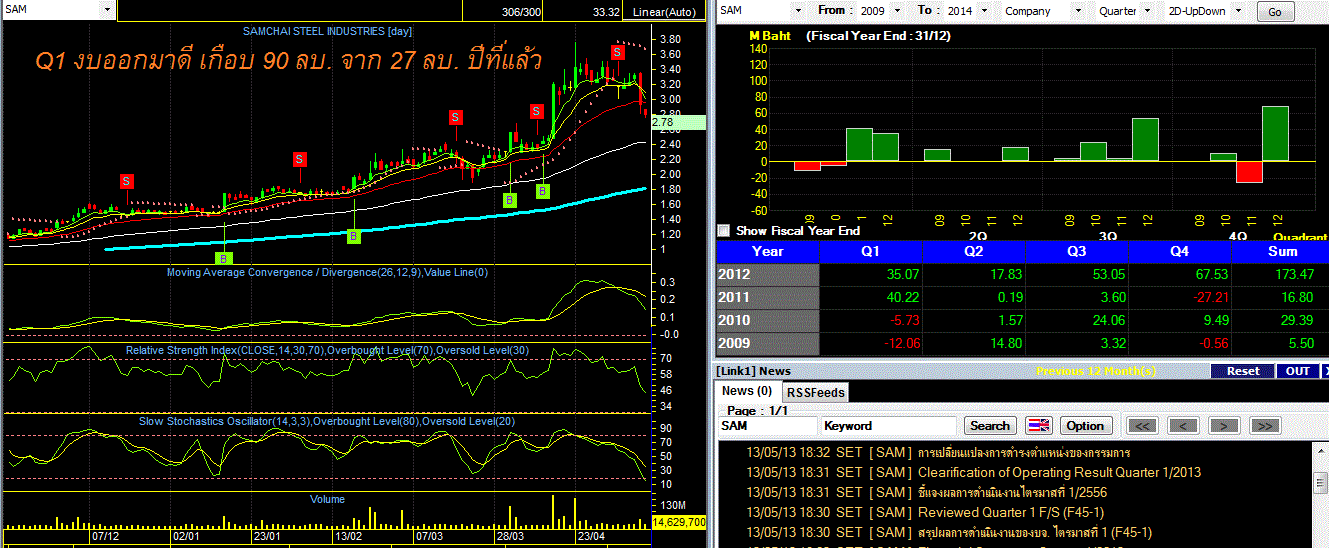Open news 'Reviewed Quarter 1 F/S (F45-1)'
This screenshot has height=548, width=1329.
(x=1011, y=512)
